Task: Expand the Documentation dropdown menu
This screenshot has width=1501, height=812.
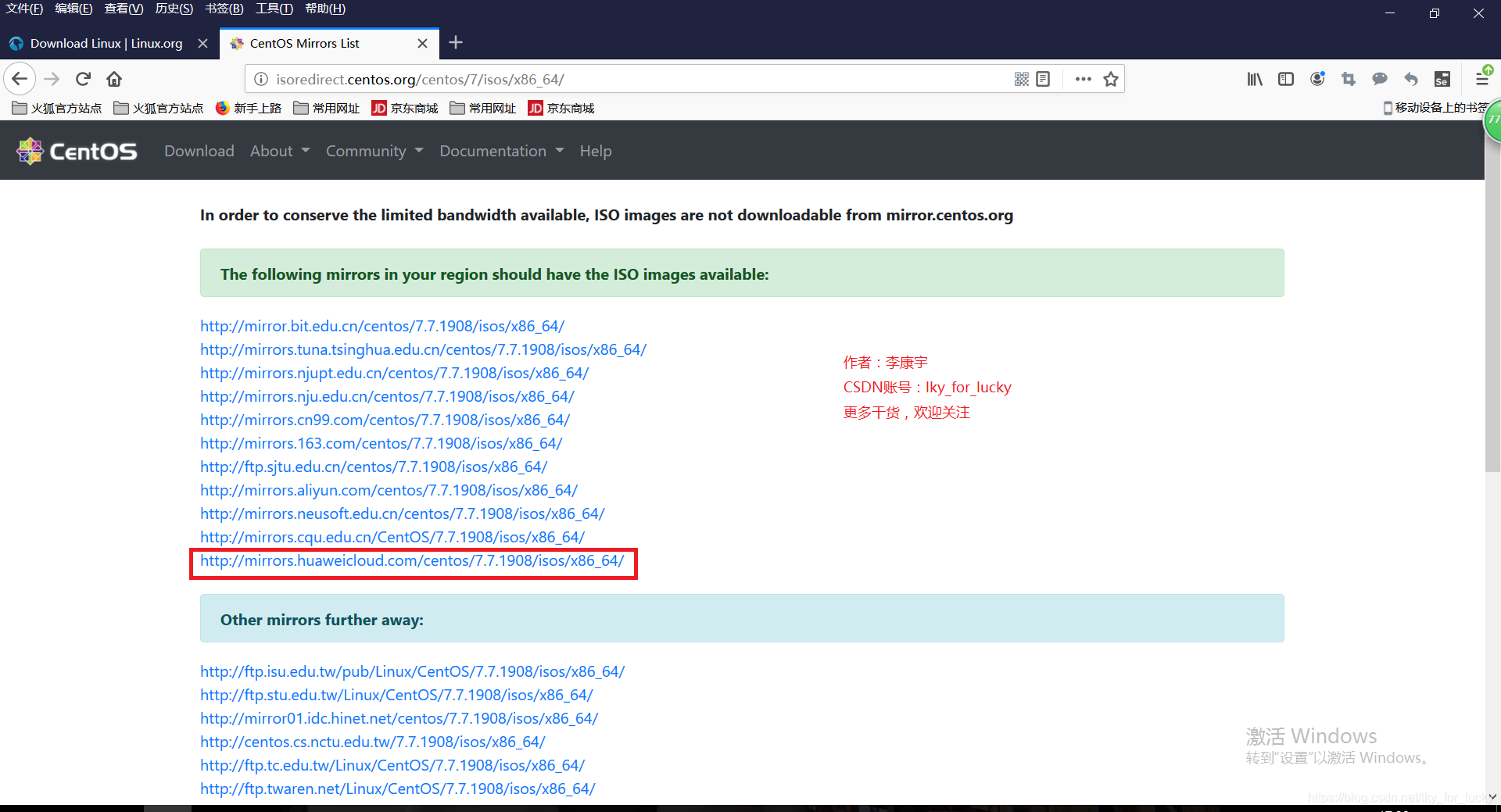Action: point(501,151)
